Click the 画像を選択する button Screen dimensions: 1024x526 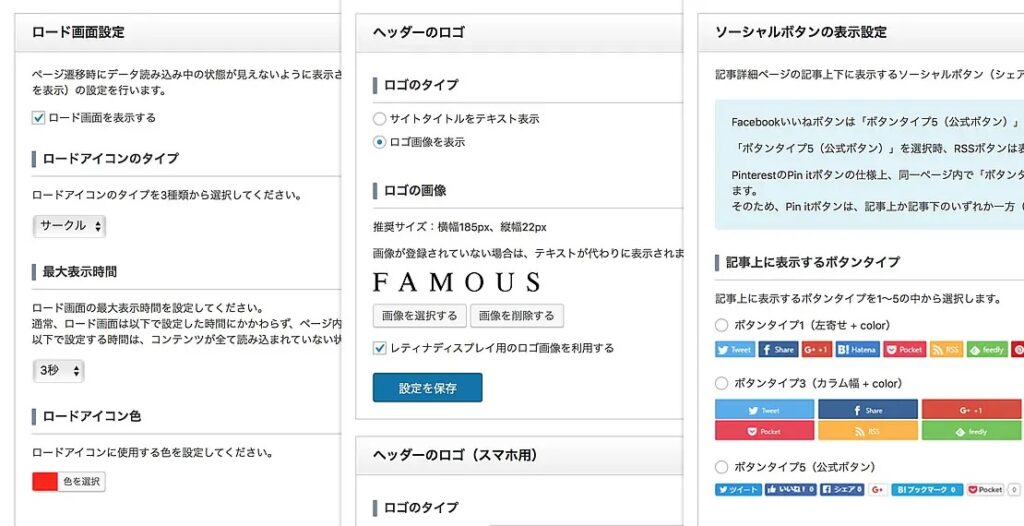click(420, 316)
